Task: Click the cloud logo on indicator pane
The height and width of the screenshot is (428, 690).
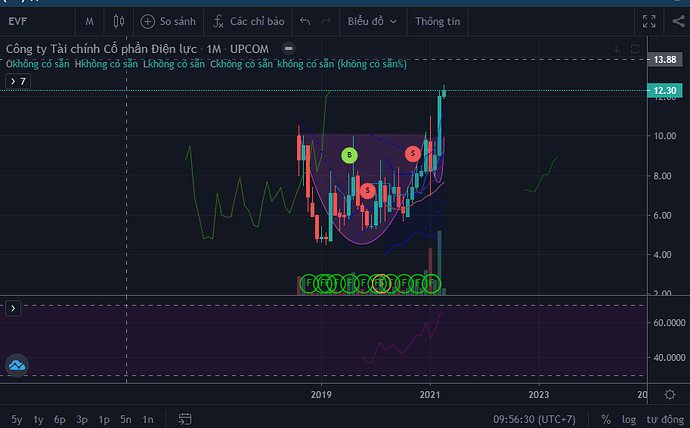Action: point(16,366)
